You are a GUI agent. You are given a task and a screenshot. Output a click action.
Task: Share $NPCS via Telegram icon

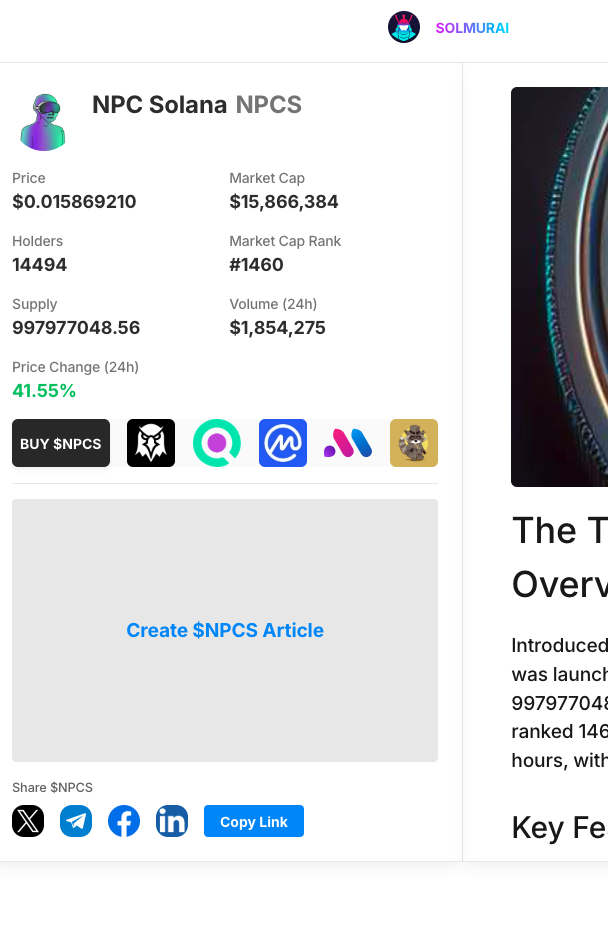click(76, 821)
